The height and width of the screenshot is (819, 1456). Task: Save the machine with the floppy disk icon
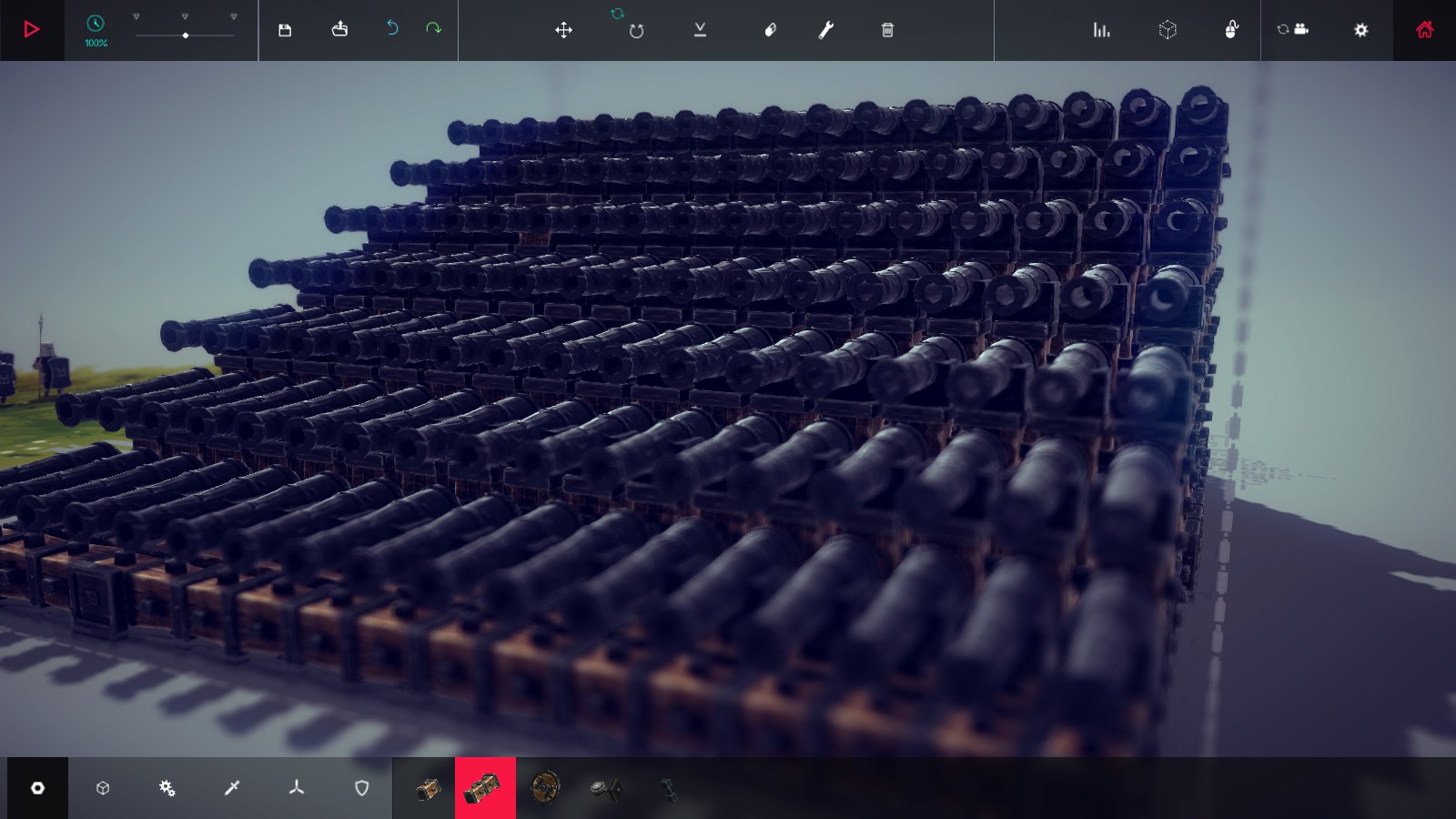point(285,30)
